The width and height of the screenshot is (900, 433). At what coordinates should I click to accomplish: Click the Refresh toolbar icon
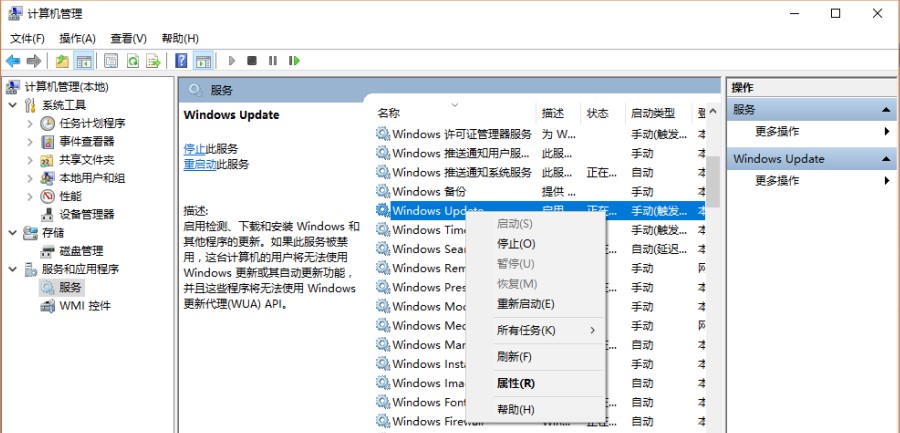click(133, 60)
